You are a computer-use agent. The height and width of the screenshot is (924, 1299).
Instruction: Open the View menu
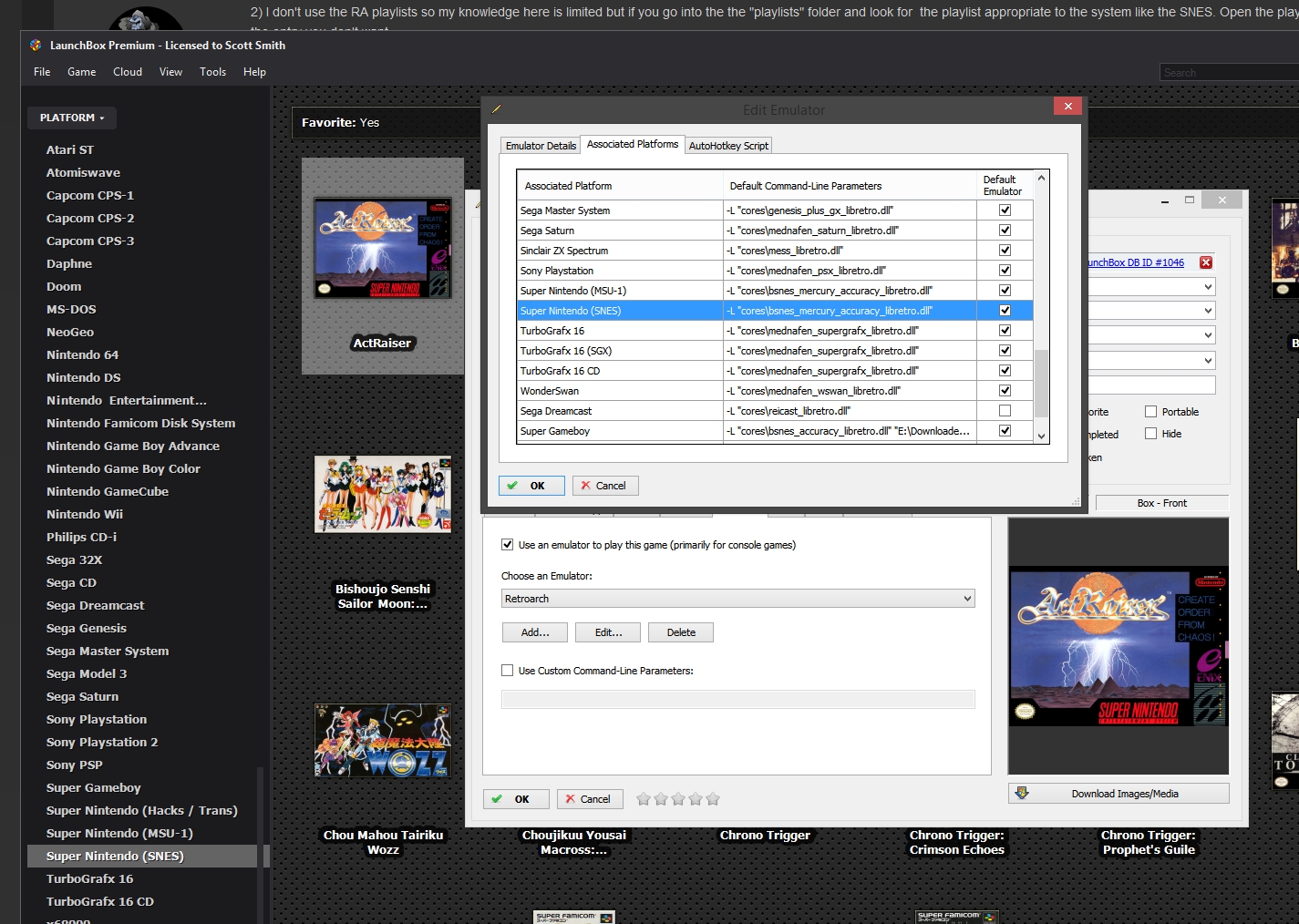click(x=170, y=72)
